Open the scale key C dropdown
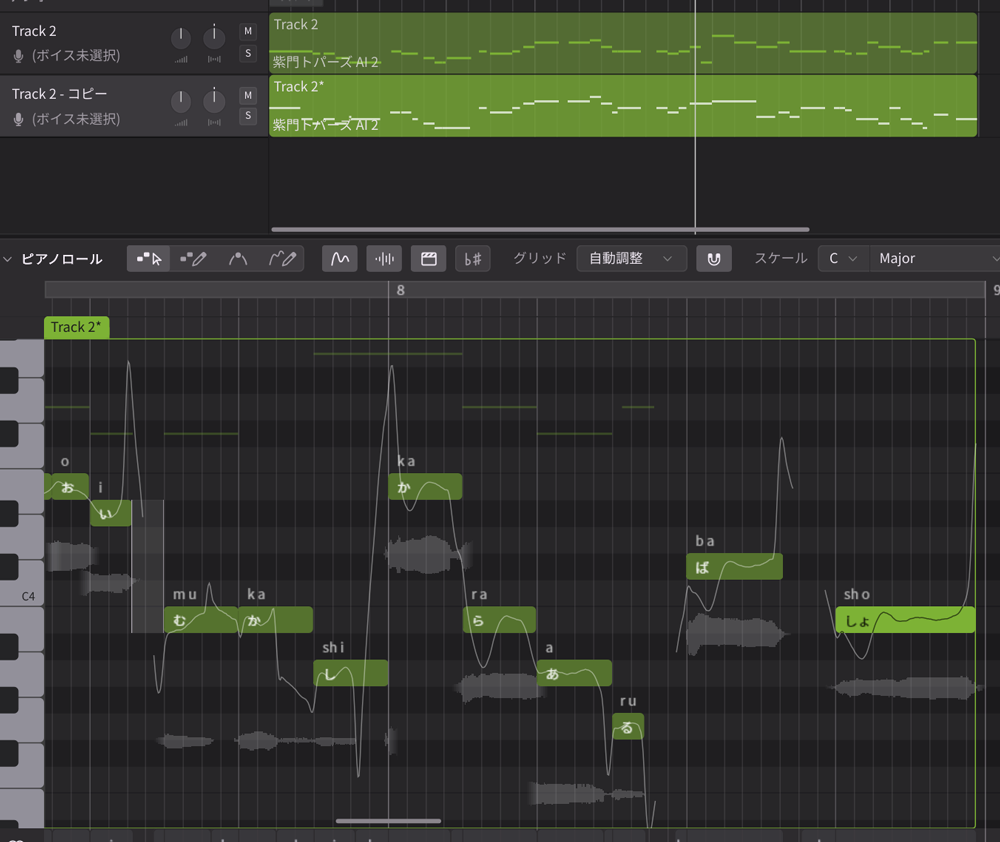The height and width of the screenshot is (842, 1000). [842, 259]
